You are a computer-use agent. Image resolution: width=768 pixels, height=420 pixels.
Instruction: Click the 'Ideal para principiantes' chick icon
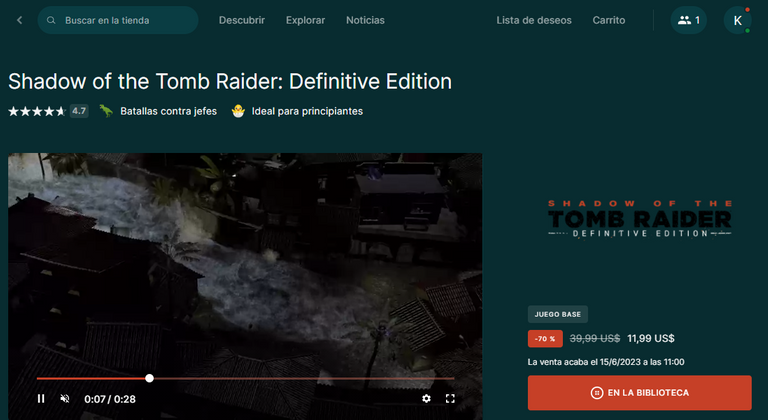point(238,111)
